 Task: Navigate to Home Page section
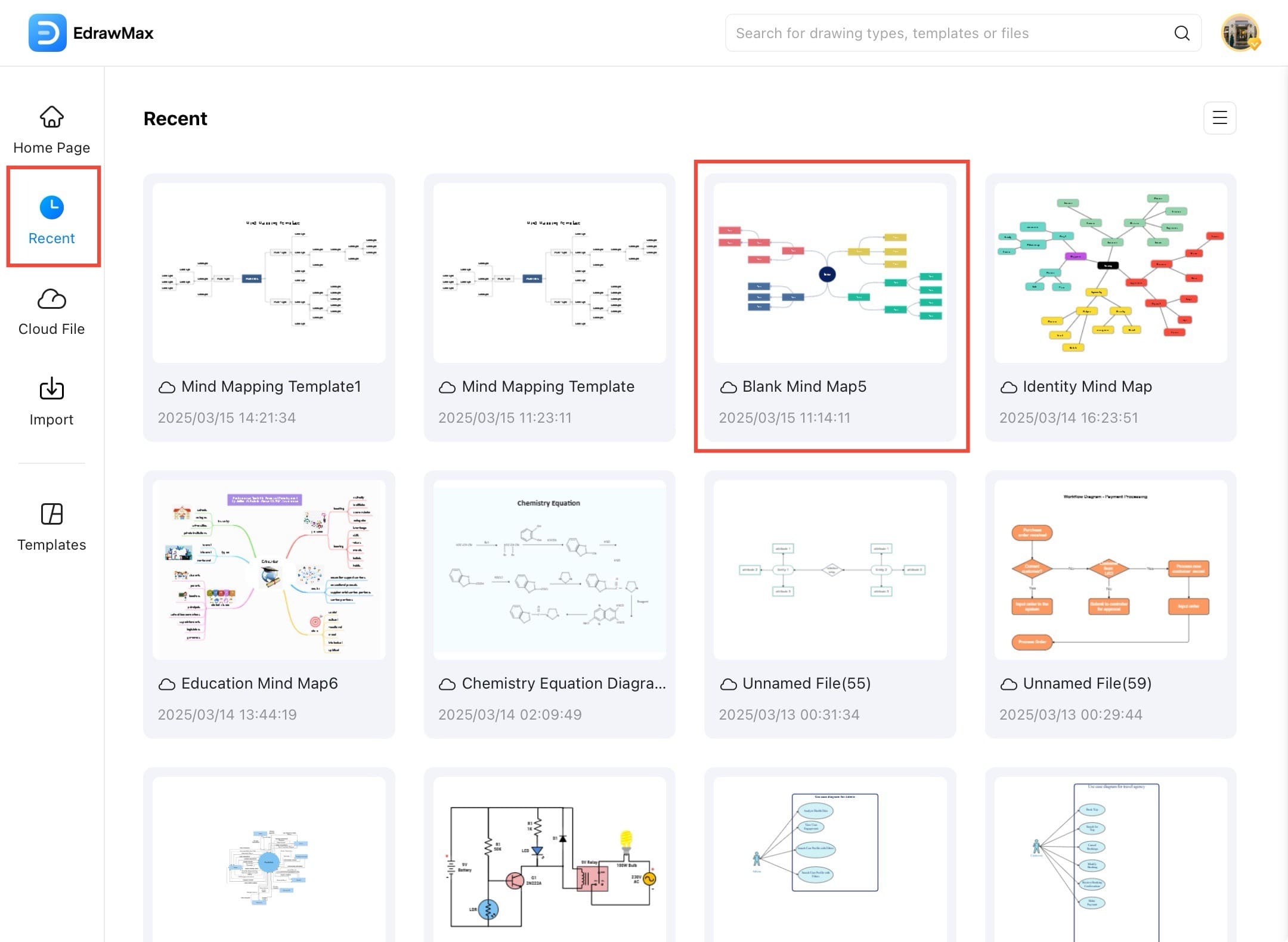point(51,147)
